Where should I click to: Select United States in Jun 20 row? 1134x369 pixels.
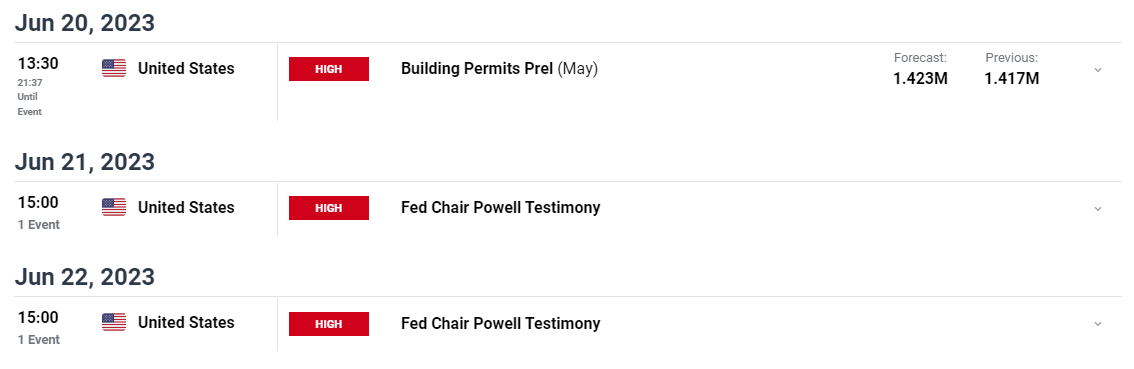coord(186,69)
